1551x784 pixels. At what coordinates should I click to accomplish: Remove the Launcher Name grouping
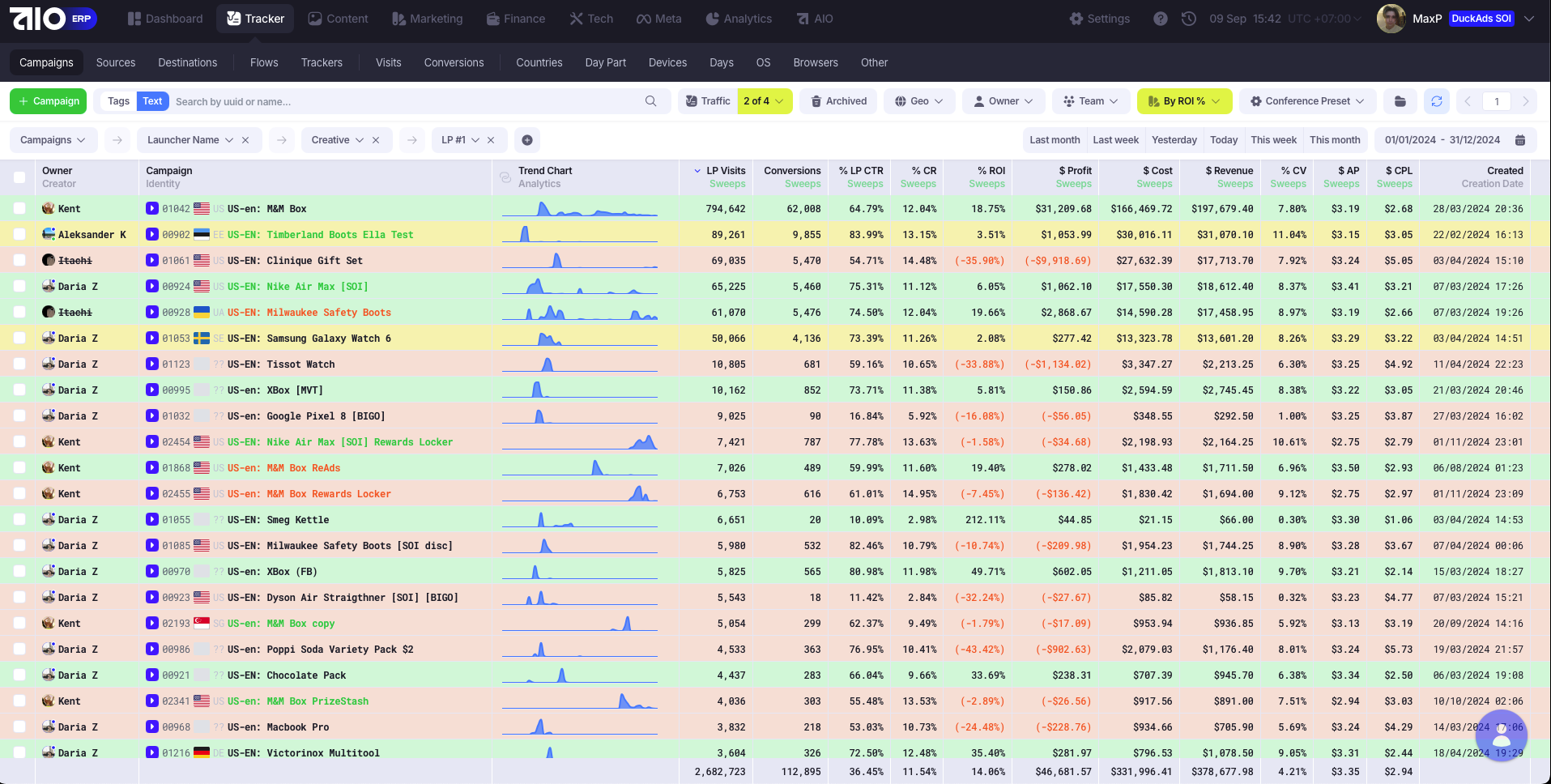[245, 140]
